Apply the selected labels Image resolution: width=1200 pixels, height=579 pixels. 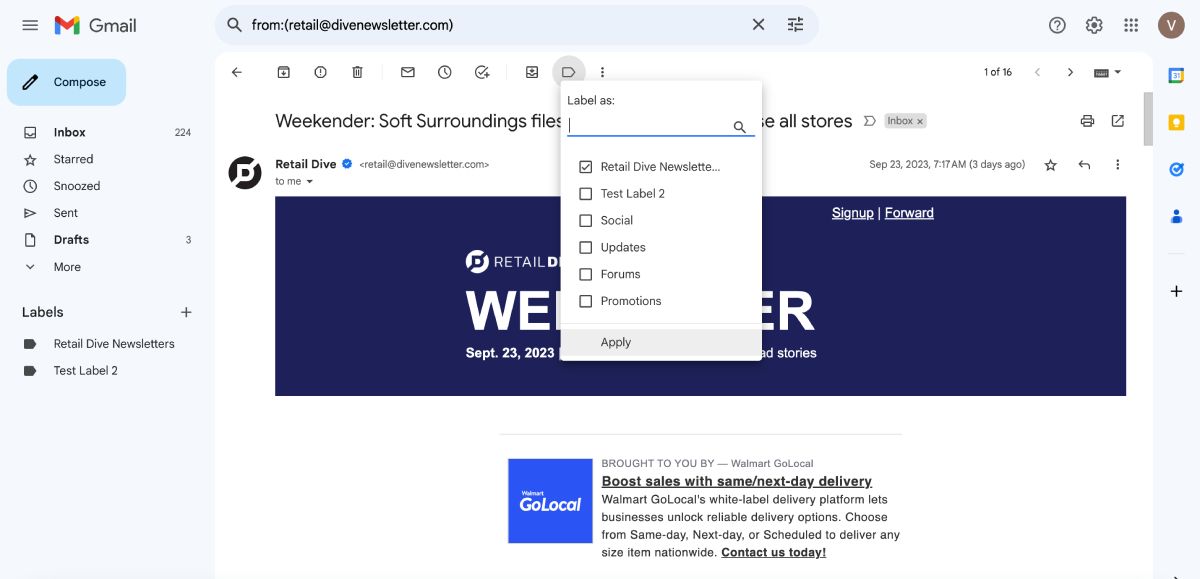[615, 341]
